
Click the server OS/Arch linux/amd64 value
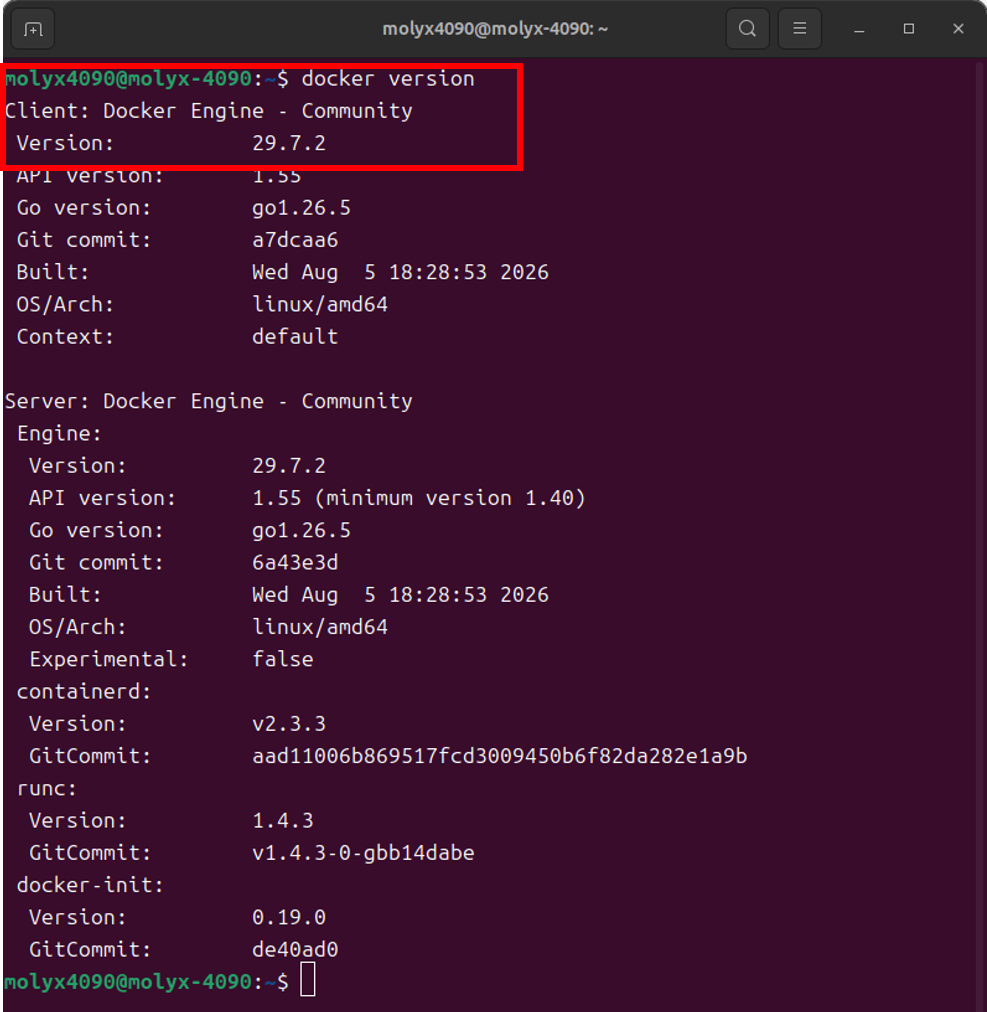tap(320, 627)
